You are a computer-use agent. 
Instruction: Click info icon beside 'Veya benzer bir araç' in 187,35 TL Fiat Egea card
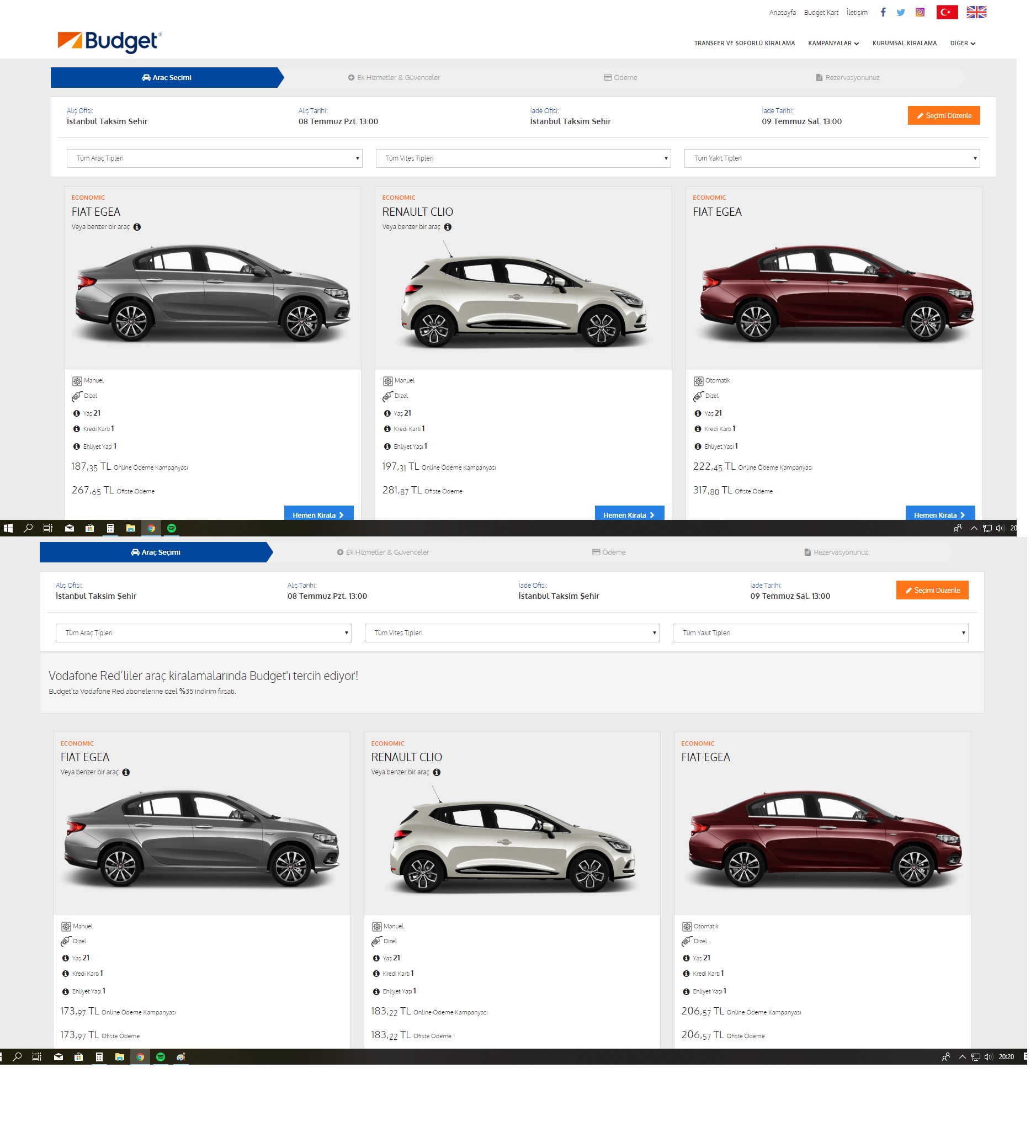tap(137, 226)
